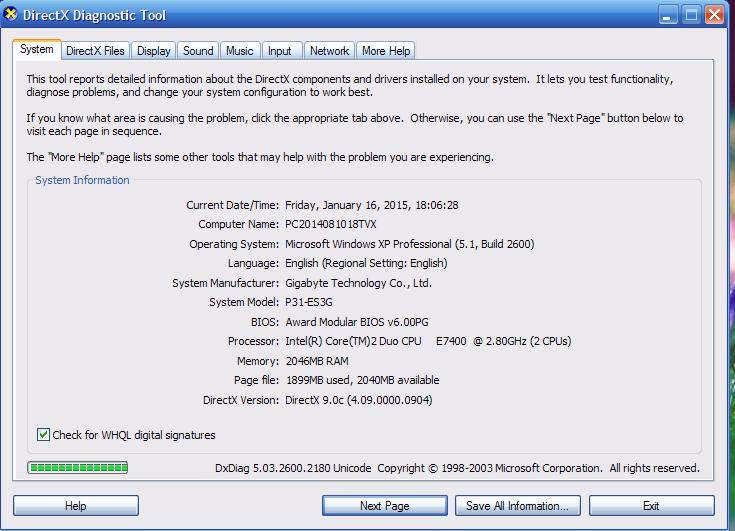The height and width of the screenshot is (531, 735).
Task: Switch to the Network tab
Action: coord(329,51)
